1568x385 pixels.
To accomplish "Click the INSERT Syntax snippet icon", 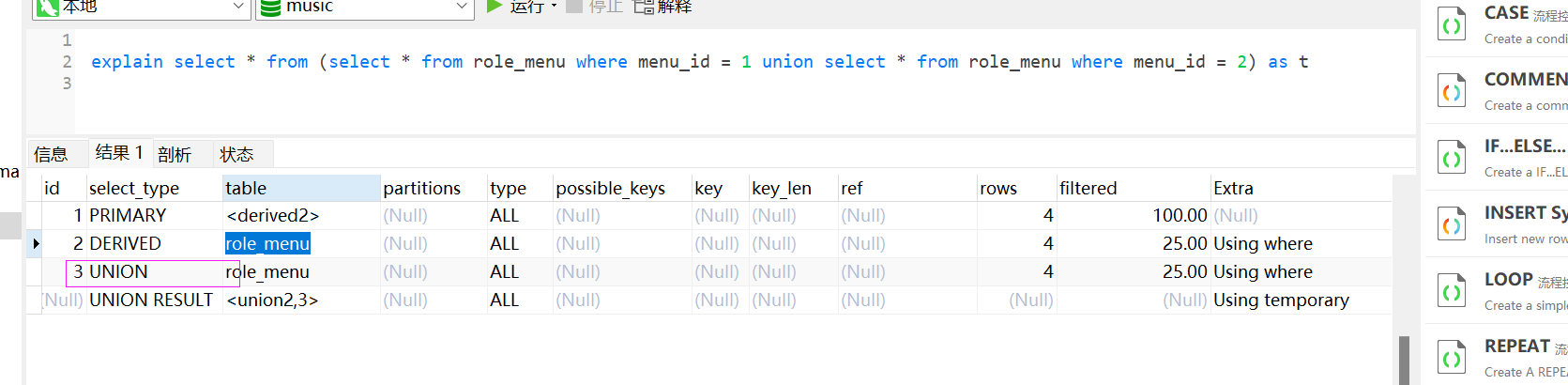I will [x=1452, y=225].
